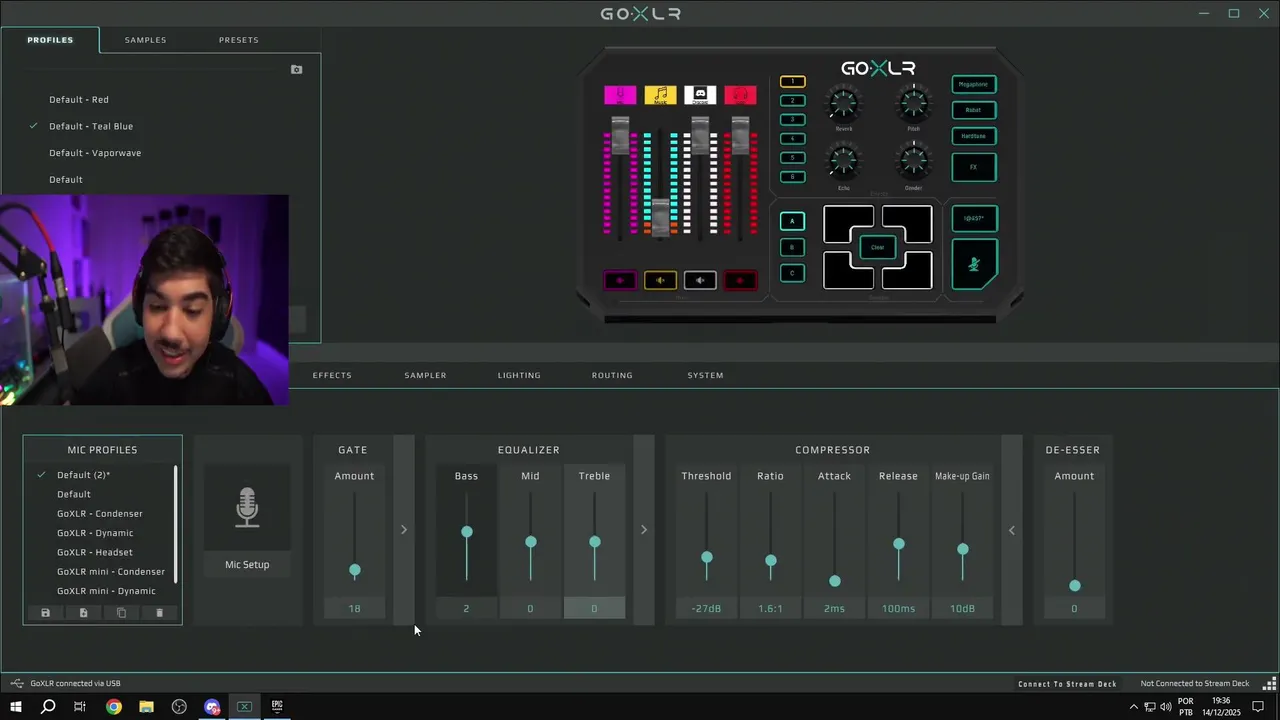Switch to the Samples tab
The height and width of the screenshot is (720, 1280).
145,40
